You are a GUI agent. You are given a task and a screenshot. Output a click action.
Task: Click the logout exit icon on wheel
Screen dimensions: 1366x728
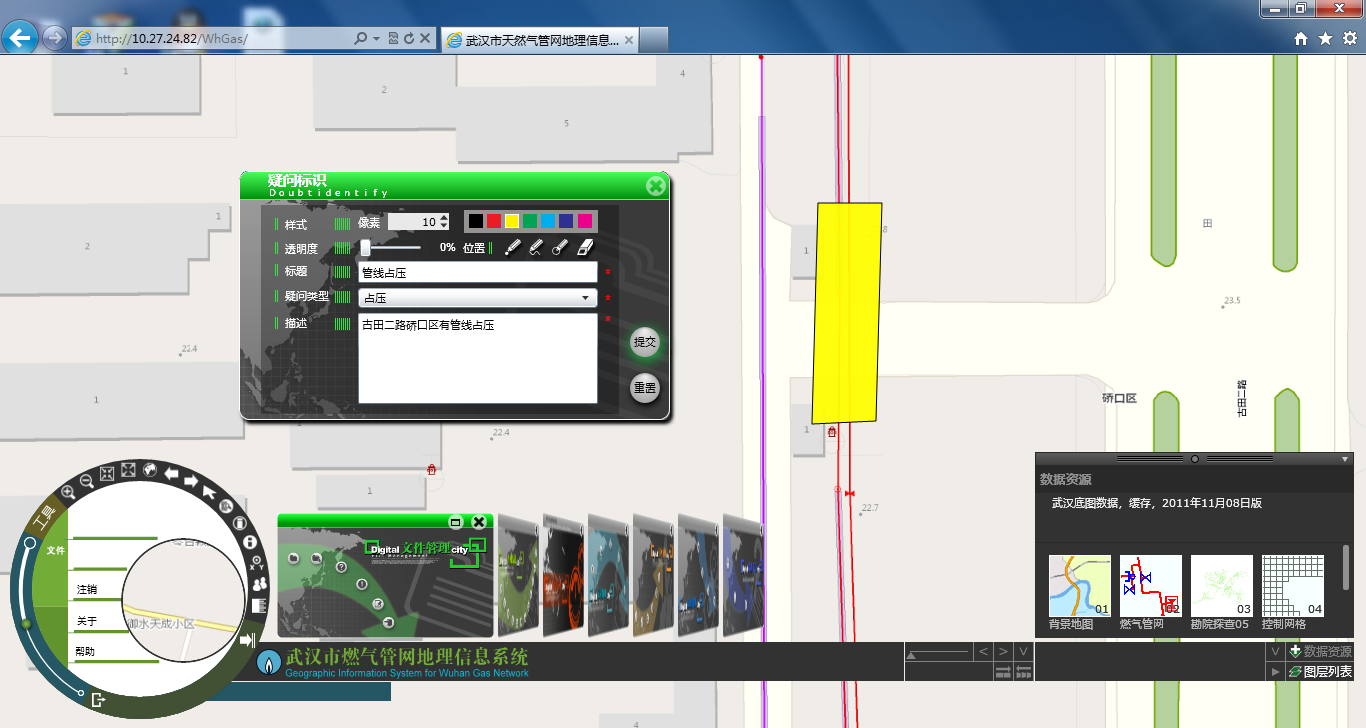pyautogui.click(x=98, y=699)
